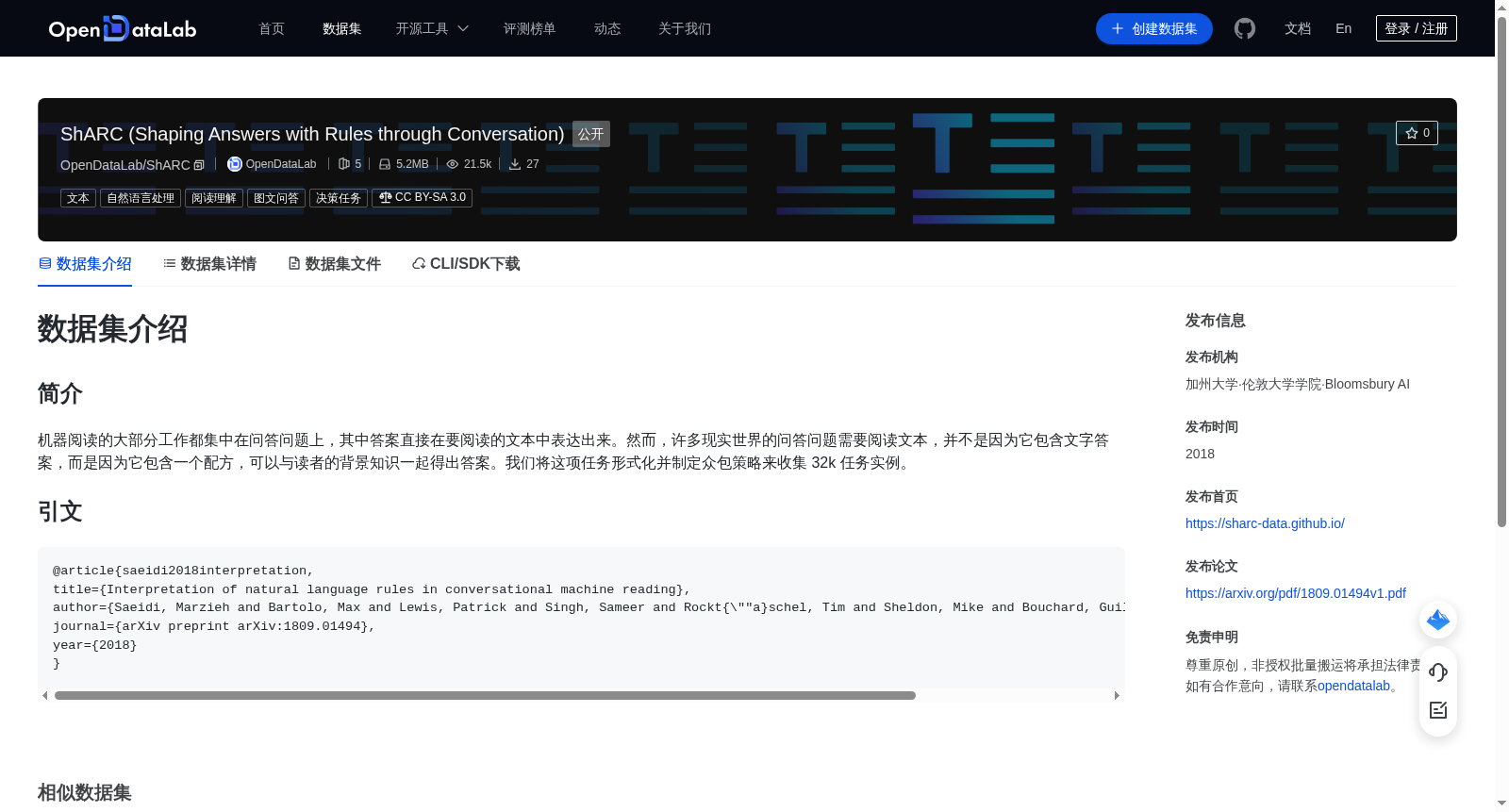This screenshot has height=812, width=1509.
Task: Click the CC BY-SA 3.0 license tag
Action: tap(422, 198)
